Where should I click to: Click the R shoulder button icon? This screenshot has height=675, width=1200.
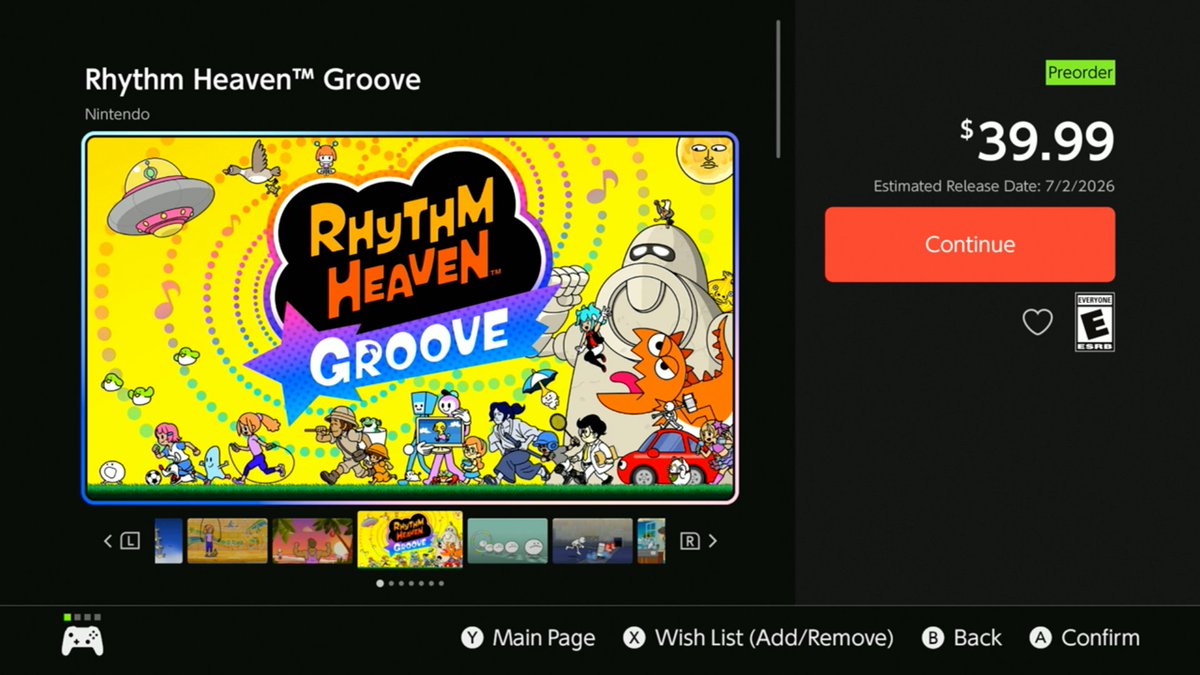690,541
